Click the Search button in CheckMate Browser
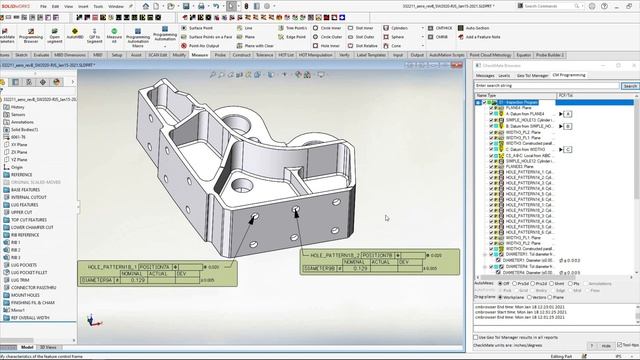Screen dimensions: 640x360 click(630, 86)
